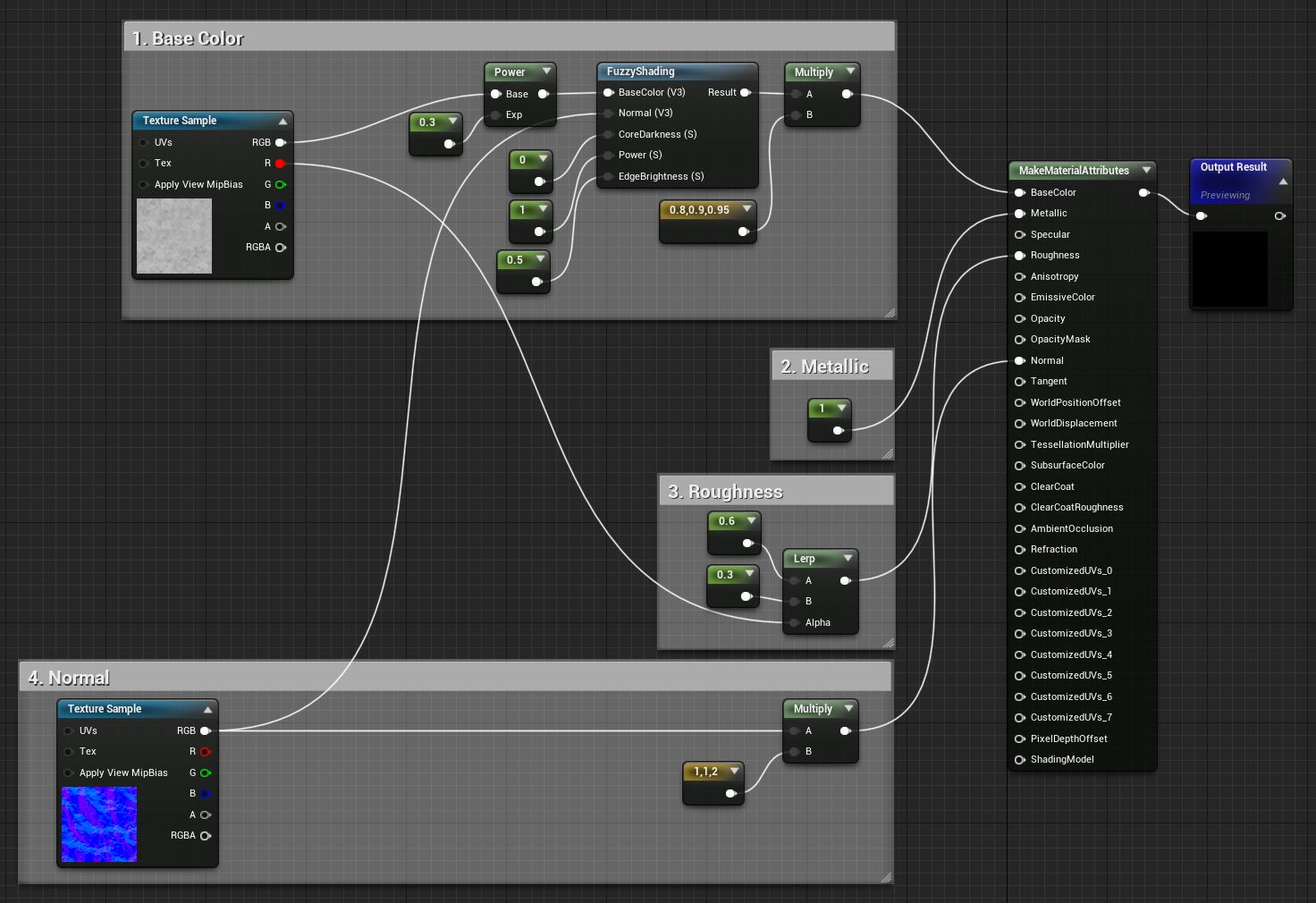Click the red R output pin in Base Color group
This screenshot has height=903, width=1316.
click(280, 164)
